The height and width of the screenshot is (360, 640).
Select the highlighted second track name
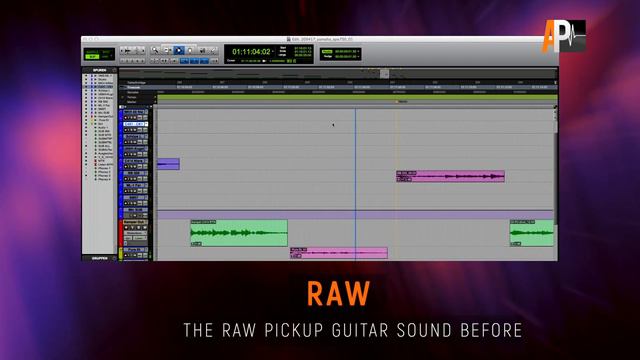135,124
